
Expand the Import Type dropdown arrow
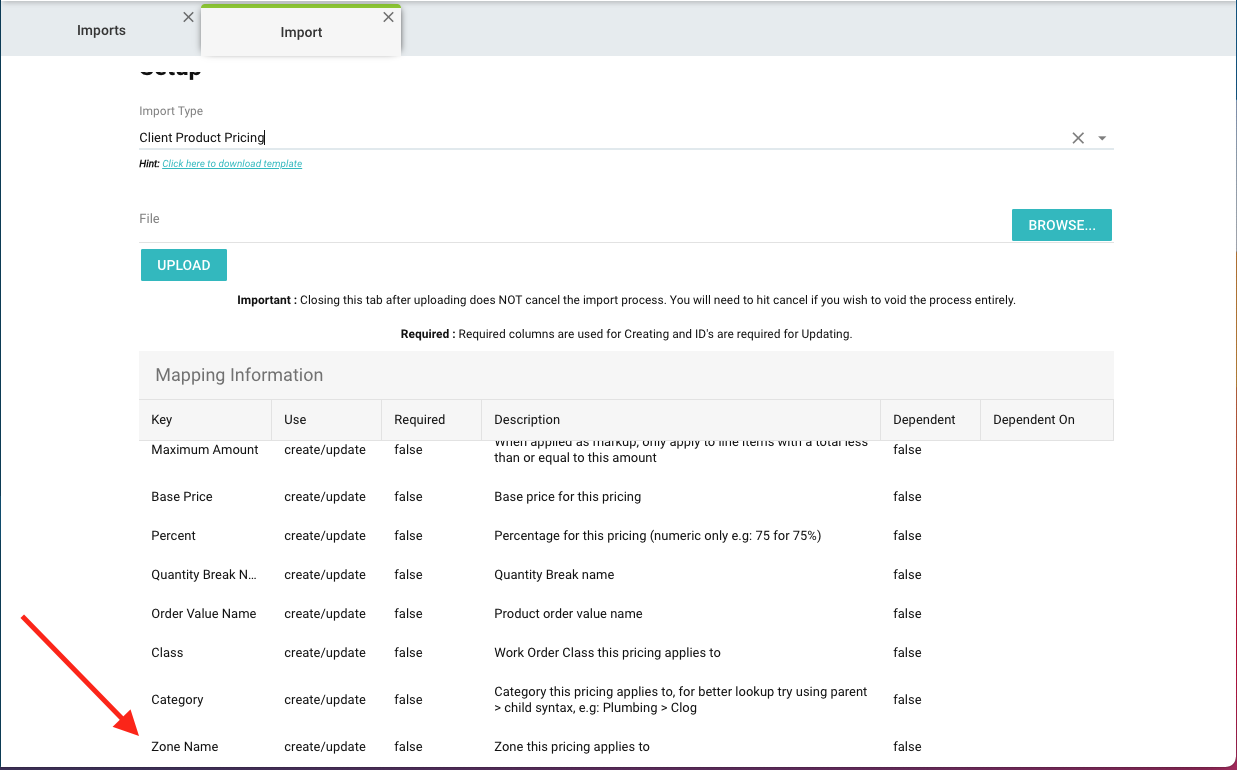[x=1102, y=138]
